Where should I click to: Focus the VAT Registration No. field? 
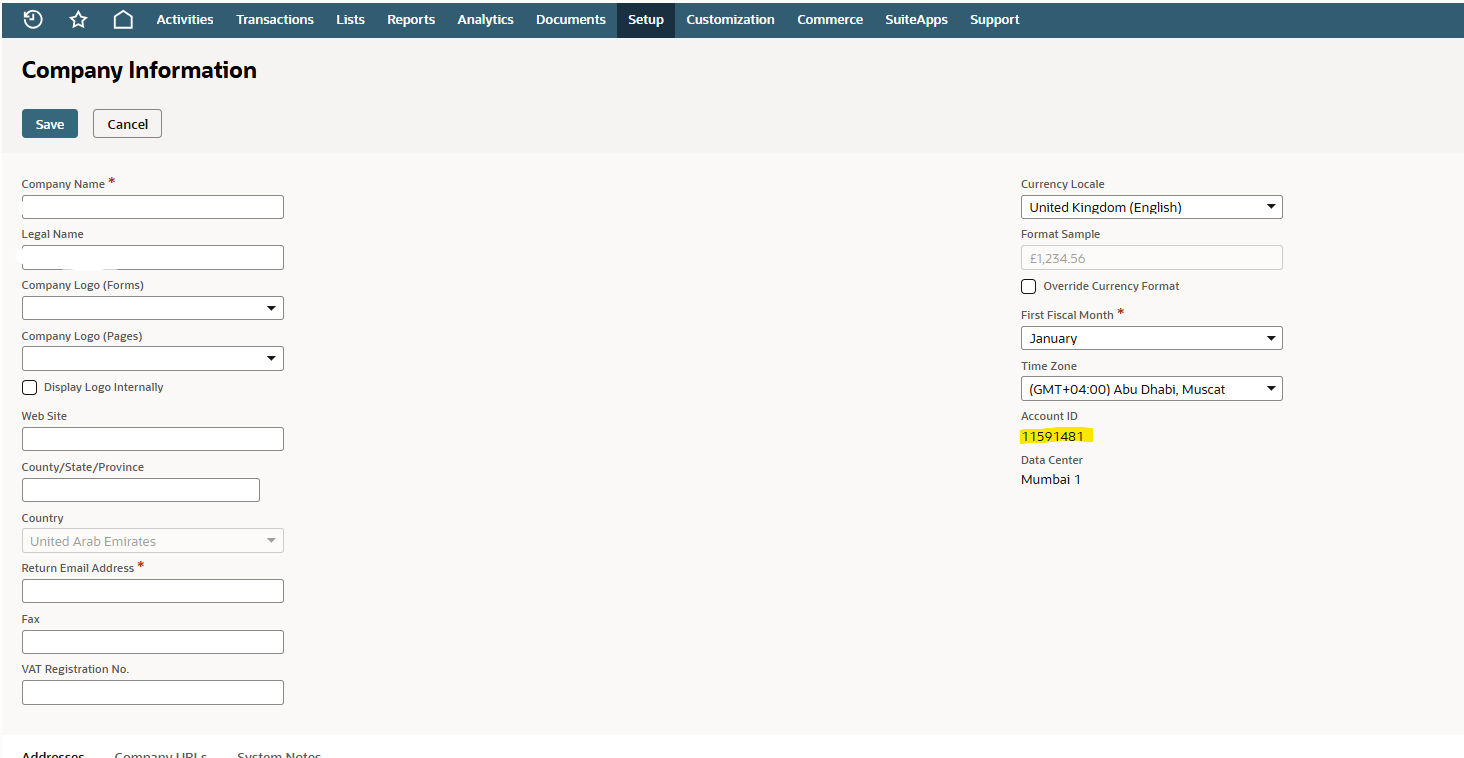point(153,692)
